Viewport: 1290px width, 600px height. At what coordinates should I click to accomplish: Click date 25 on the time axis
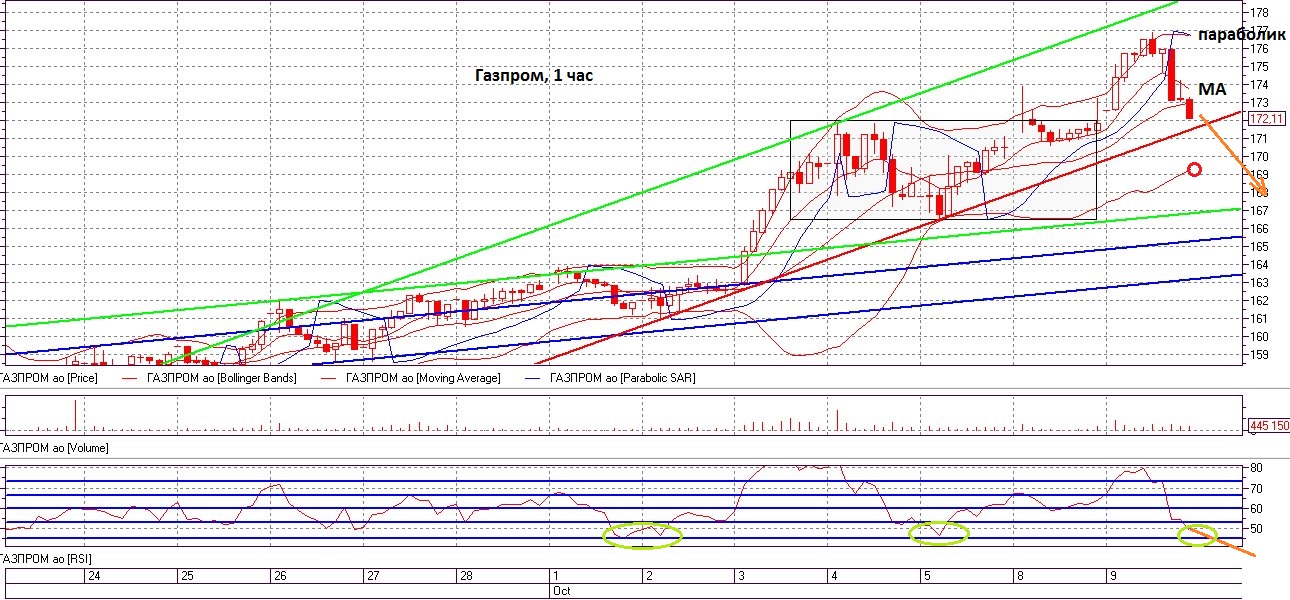tap(186, 576)
